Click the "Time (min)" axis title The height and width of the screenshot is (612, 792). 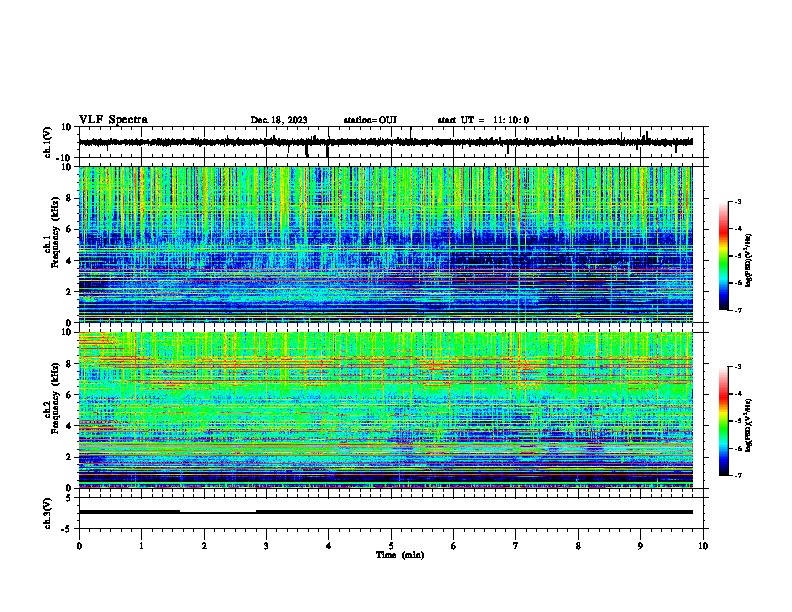[x=400, y=555]
